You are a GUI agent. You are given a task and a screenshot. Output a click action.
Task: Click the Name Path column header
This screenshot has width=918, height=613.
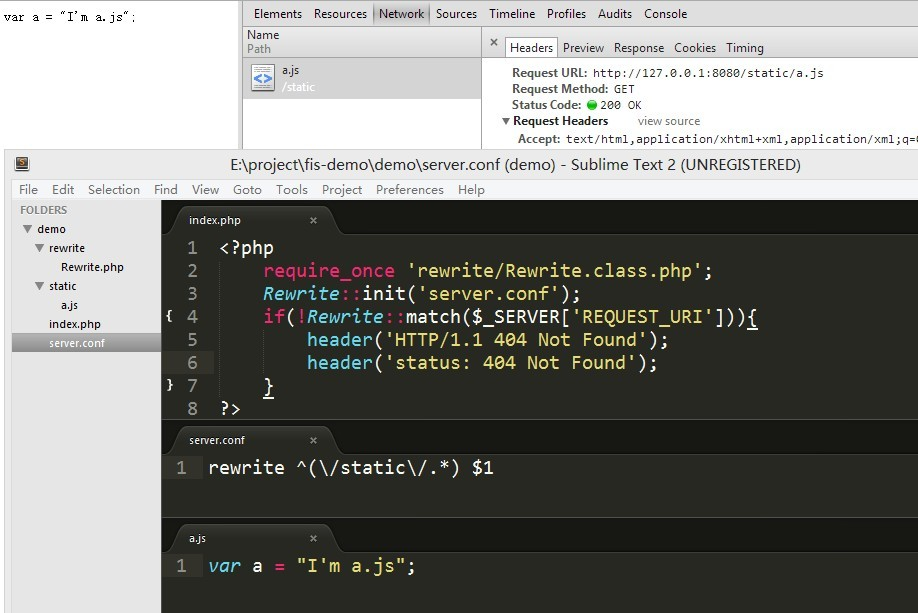[362, 42]
